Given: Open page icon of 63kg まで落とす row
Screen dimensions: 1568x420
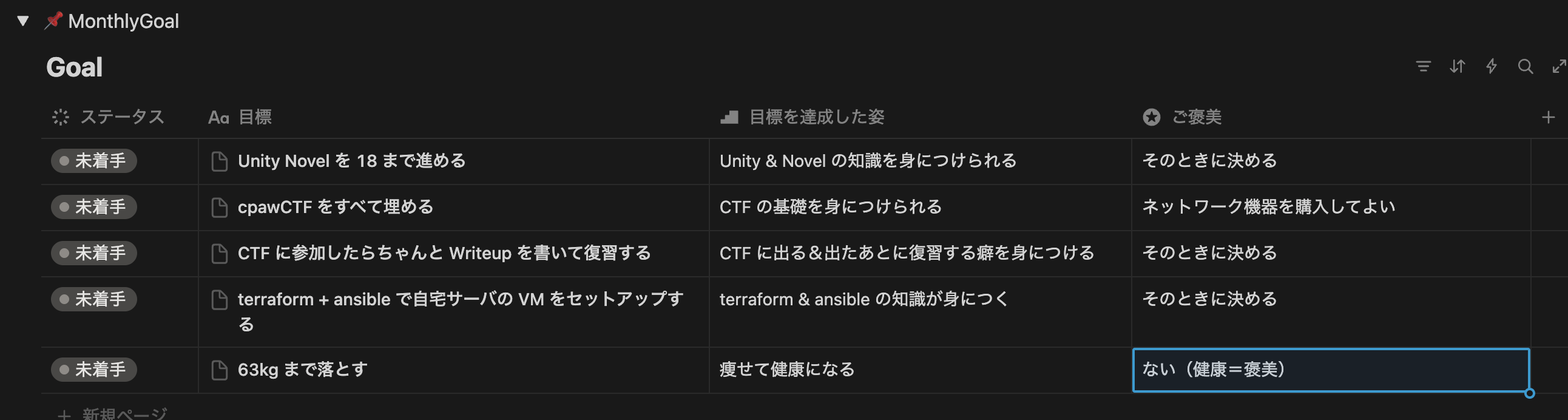Looking at the screenshot, I should [x=219, y=370].
